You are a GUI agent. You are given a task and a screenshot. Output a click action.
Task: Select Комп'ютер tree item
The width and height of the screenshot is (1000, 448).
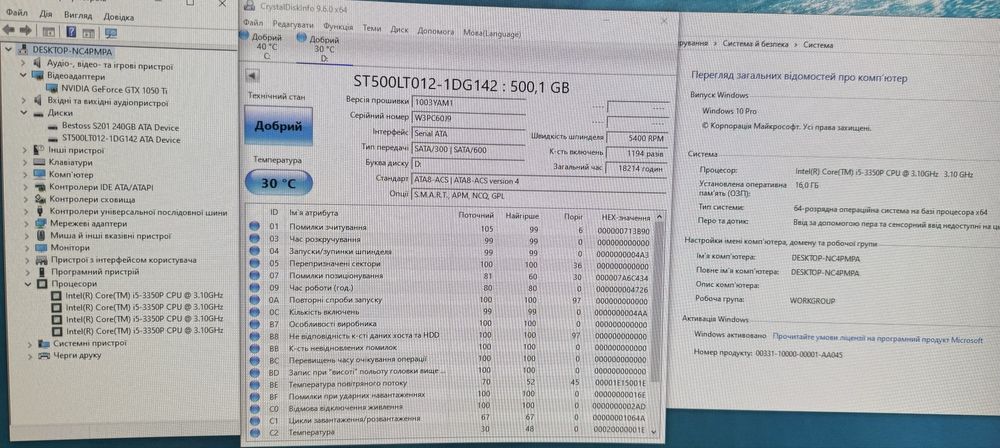coord(71,175)
